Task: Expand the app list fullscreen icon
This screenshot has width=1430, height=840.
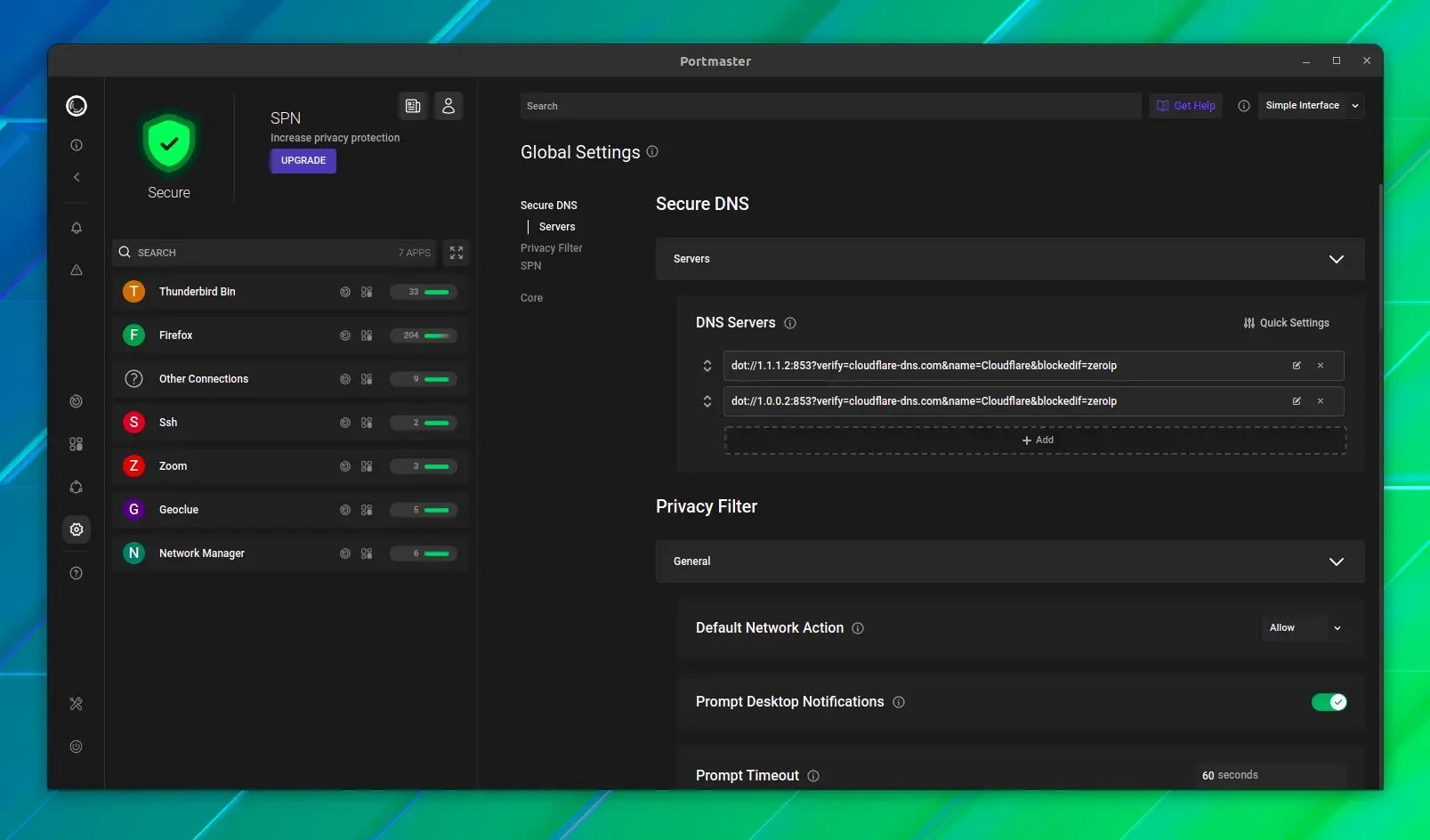Action: point(456,253)
